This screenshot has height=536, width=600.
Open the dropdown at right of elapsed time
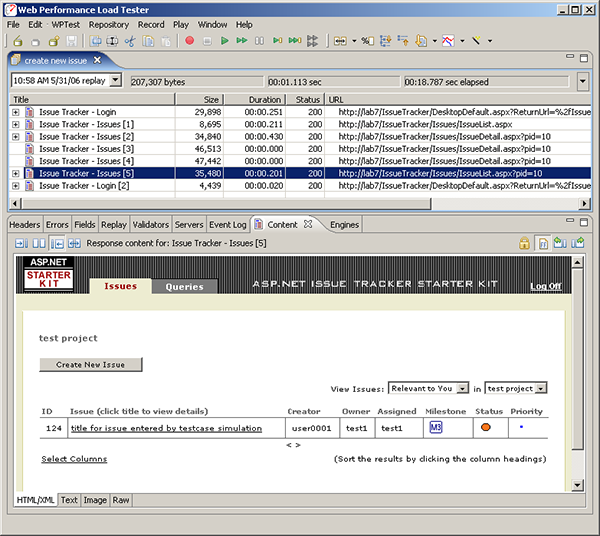582,81
